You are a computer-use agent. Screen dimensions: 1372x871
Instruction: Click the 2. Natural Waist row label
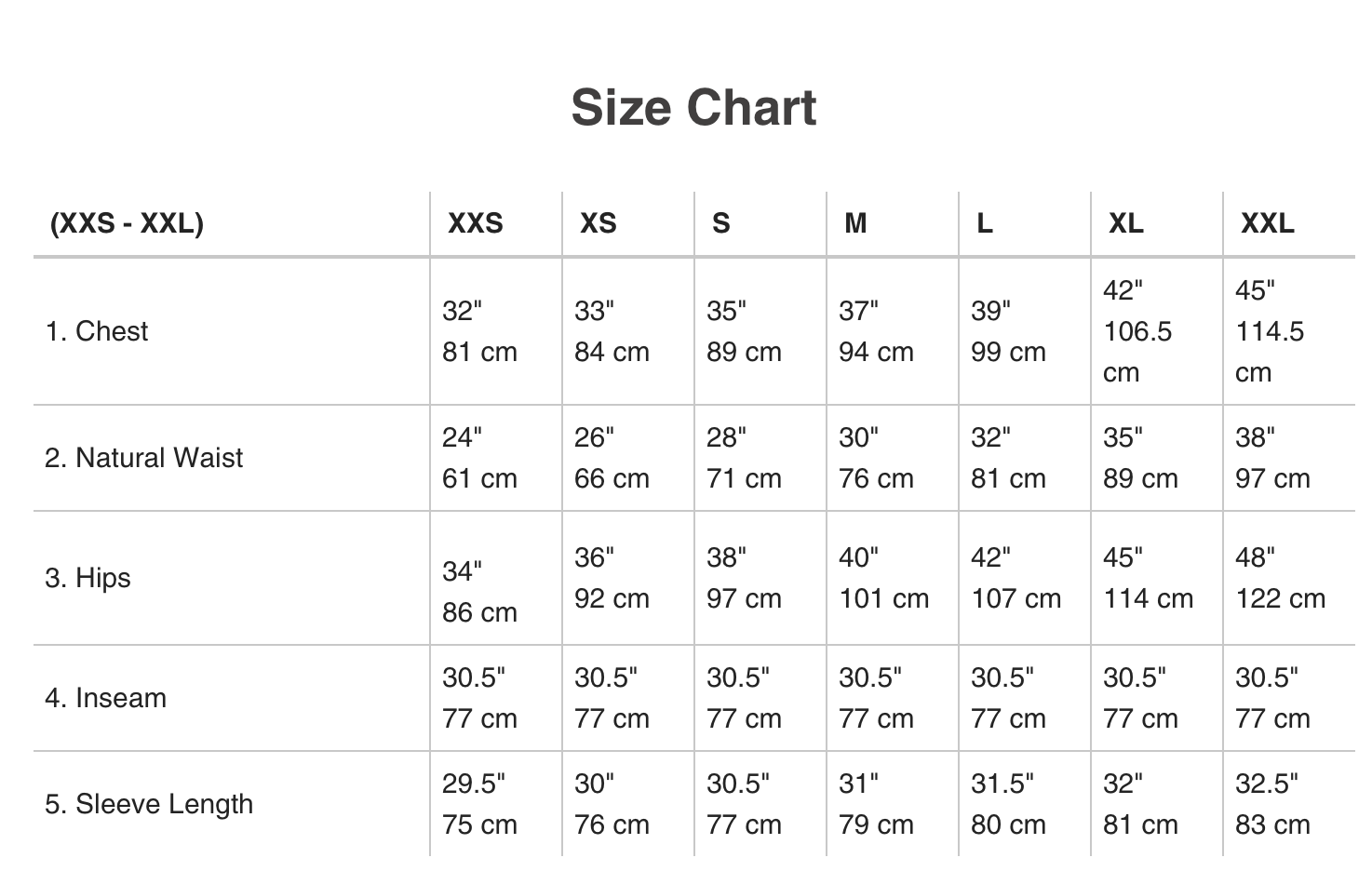click(x=143, y=458)
